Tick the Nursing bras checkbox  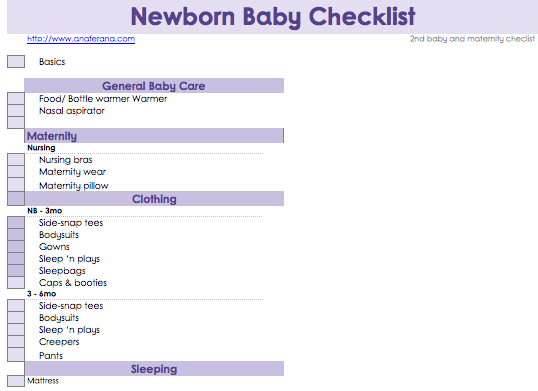(16, 159)
